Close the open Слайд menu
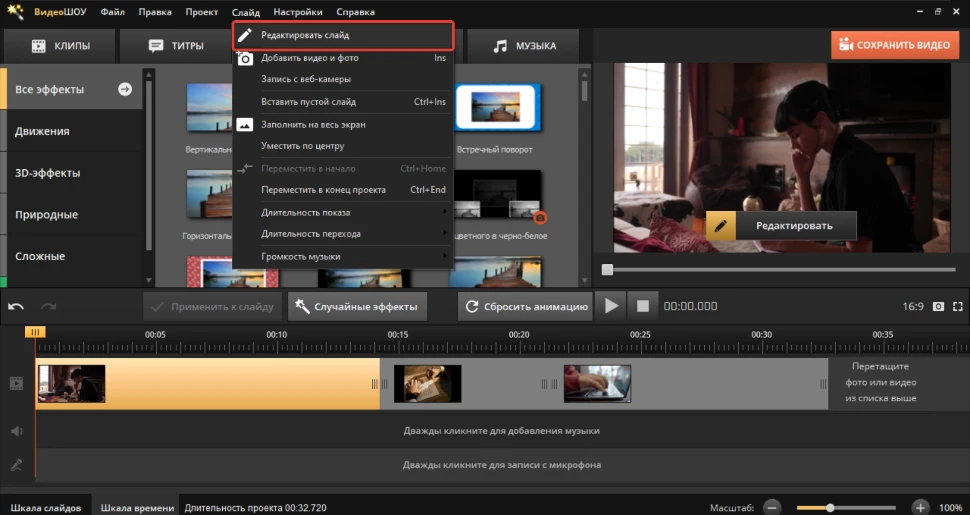Screen dimensions: 970x515 coord(246,12)
